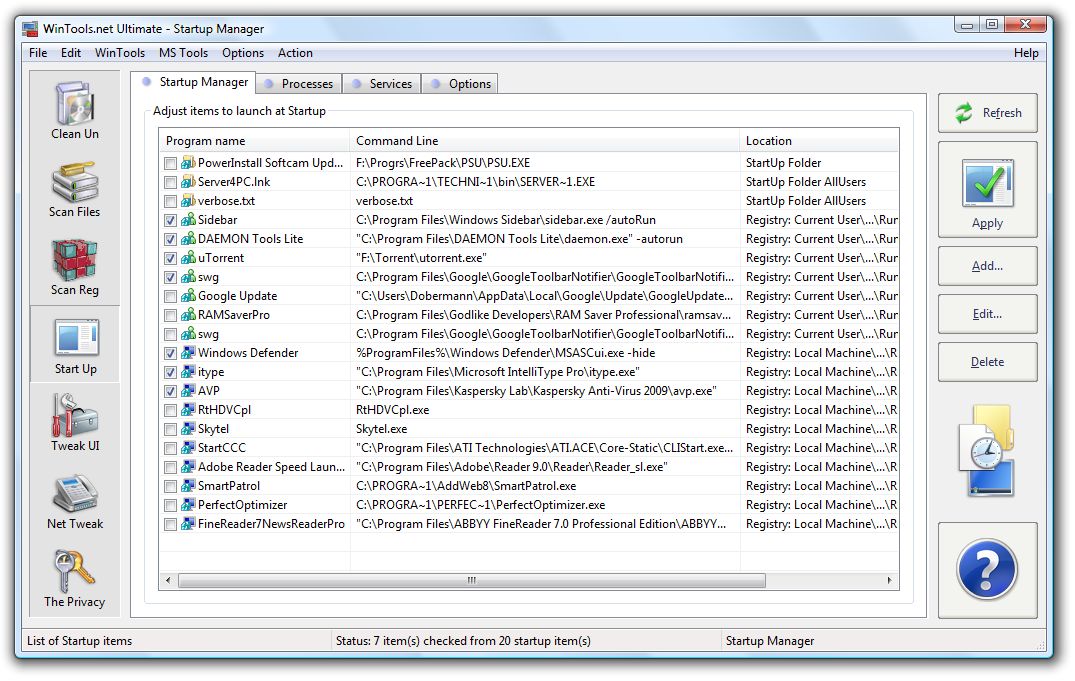Click the horizontal scrollbar thumb
The width and height of the screenshot is (1075, 681).
point(472,581)
